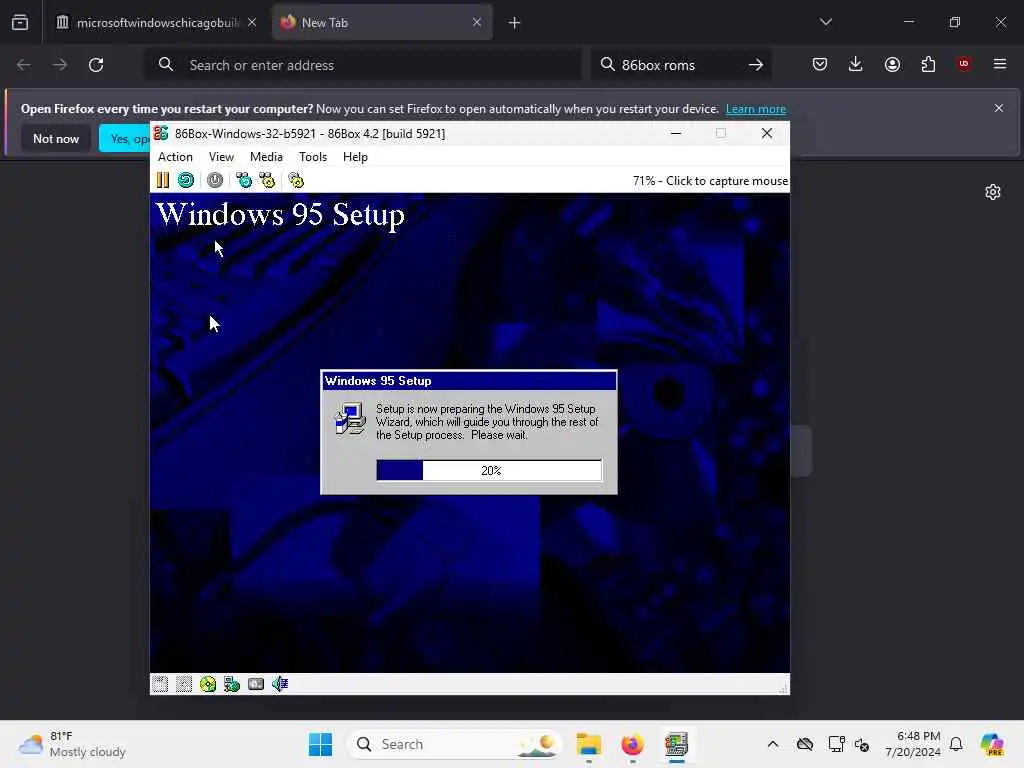Click 'Not now' button in notification
1024x768 pixels.
click(x=56, y=138)
